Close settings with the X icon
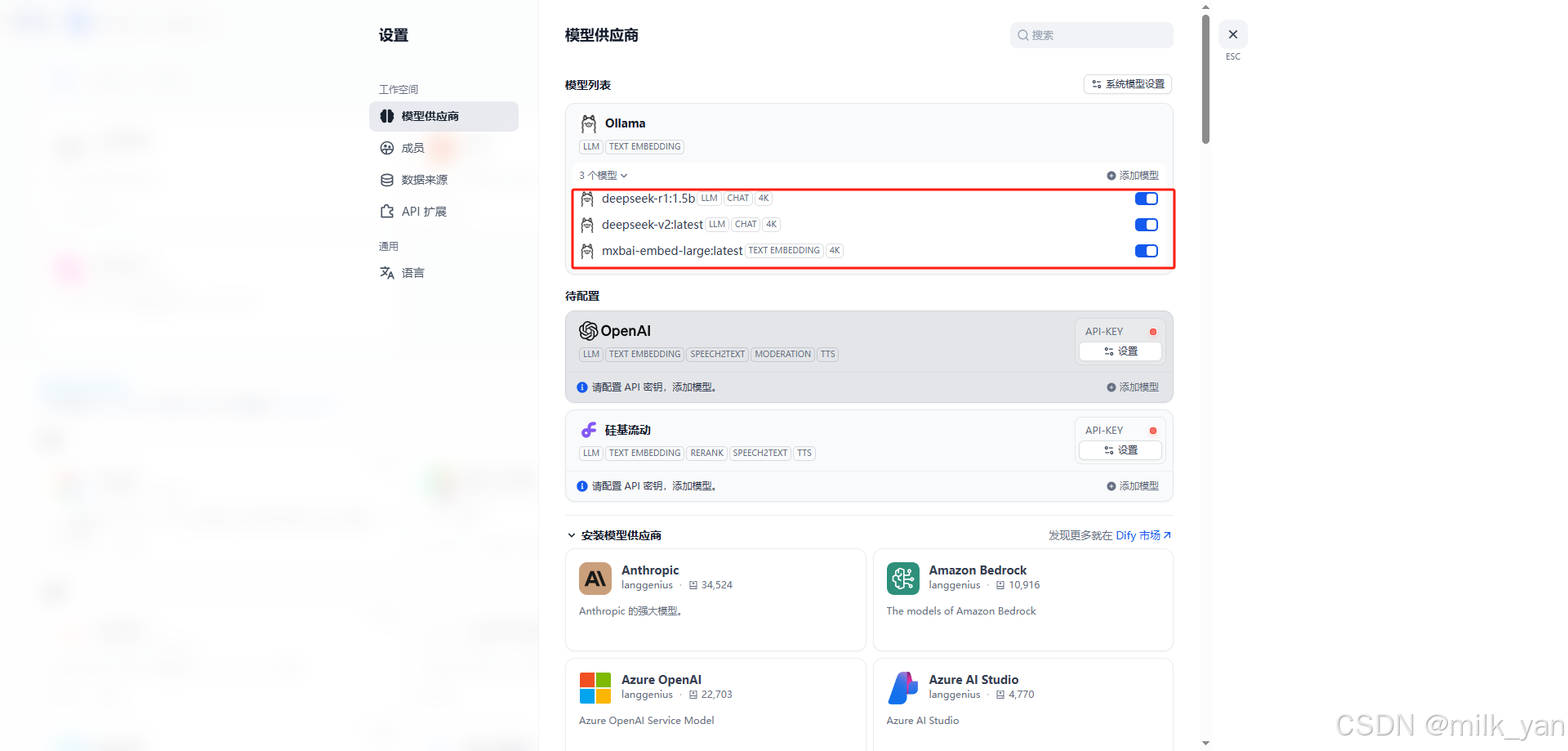This screenshot has width=1568, height=751. click(1233, 34)
